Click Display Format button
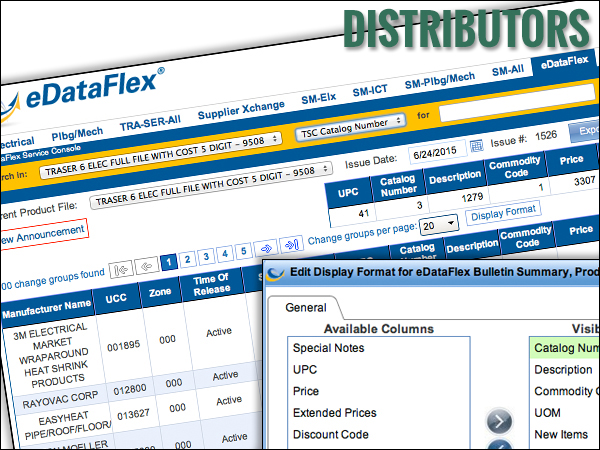 click(503, 212)
